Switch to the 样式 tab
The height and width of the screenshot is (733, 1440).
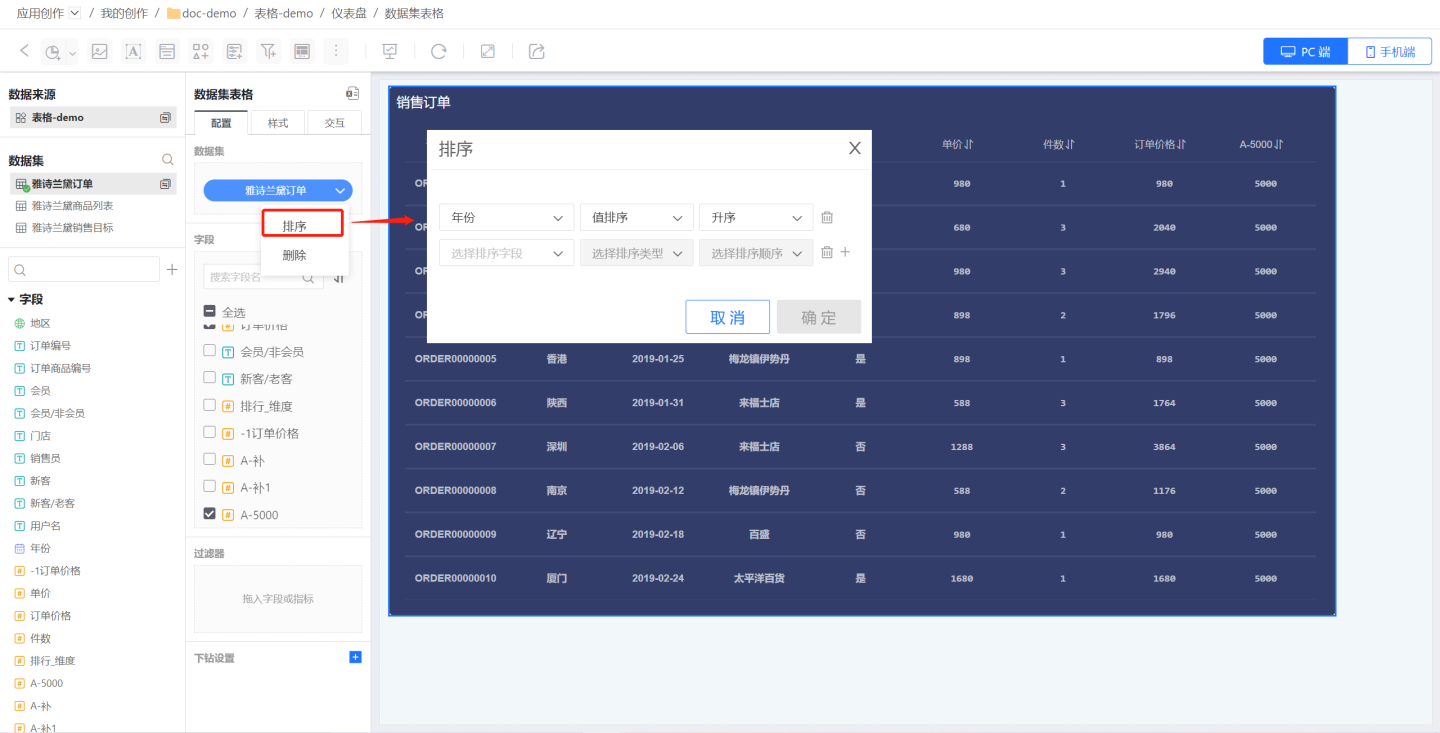coord(277,123)
